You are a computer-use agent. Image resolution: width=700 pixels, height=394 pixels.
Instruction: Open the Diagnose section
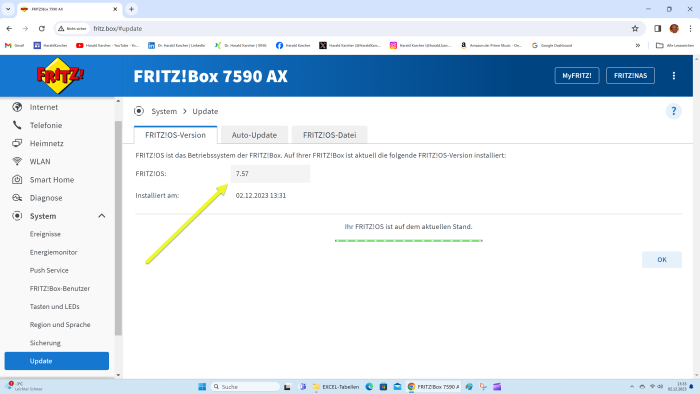pos(46,198)
